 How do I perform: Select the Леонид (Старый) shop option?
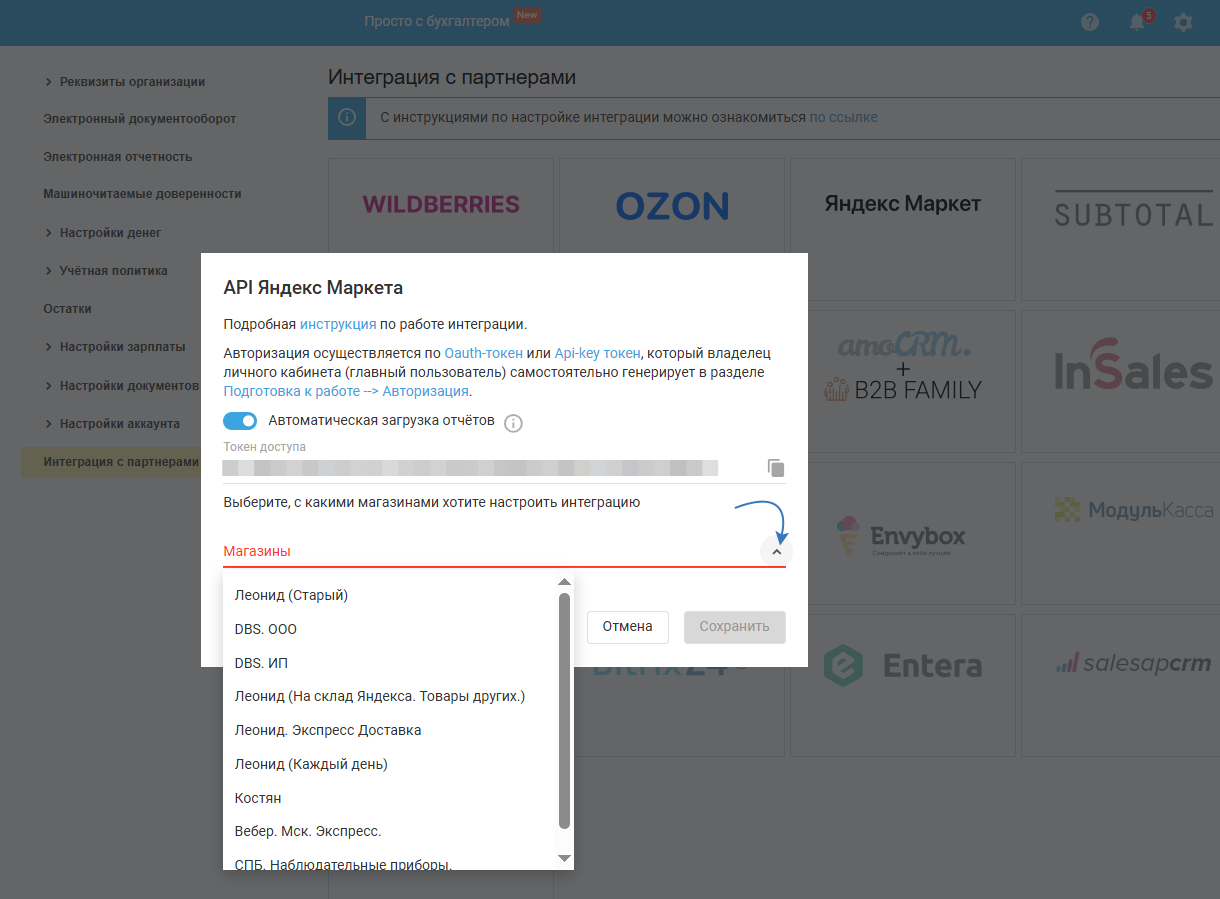291,595
